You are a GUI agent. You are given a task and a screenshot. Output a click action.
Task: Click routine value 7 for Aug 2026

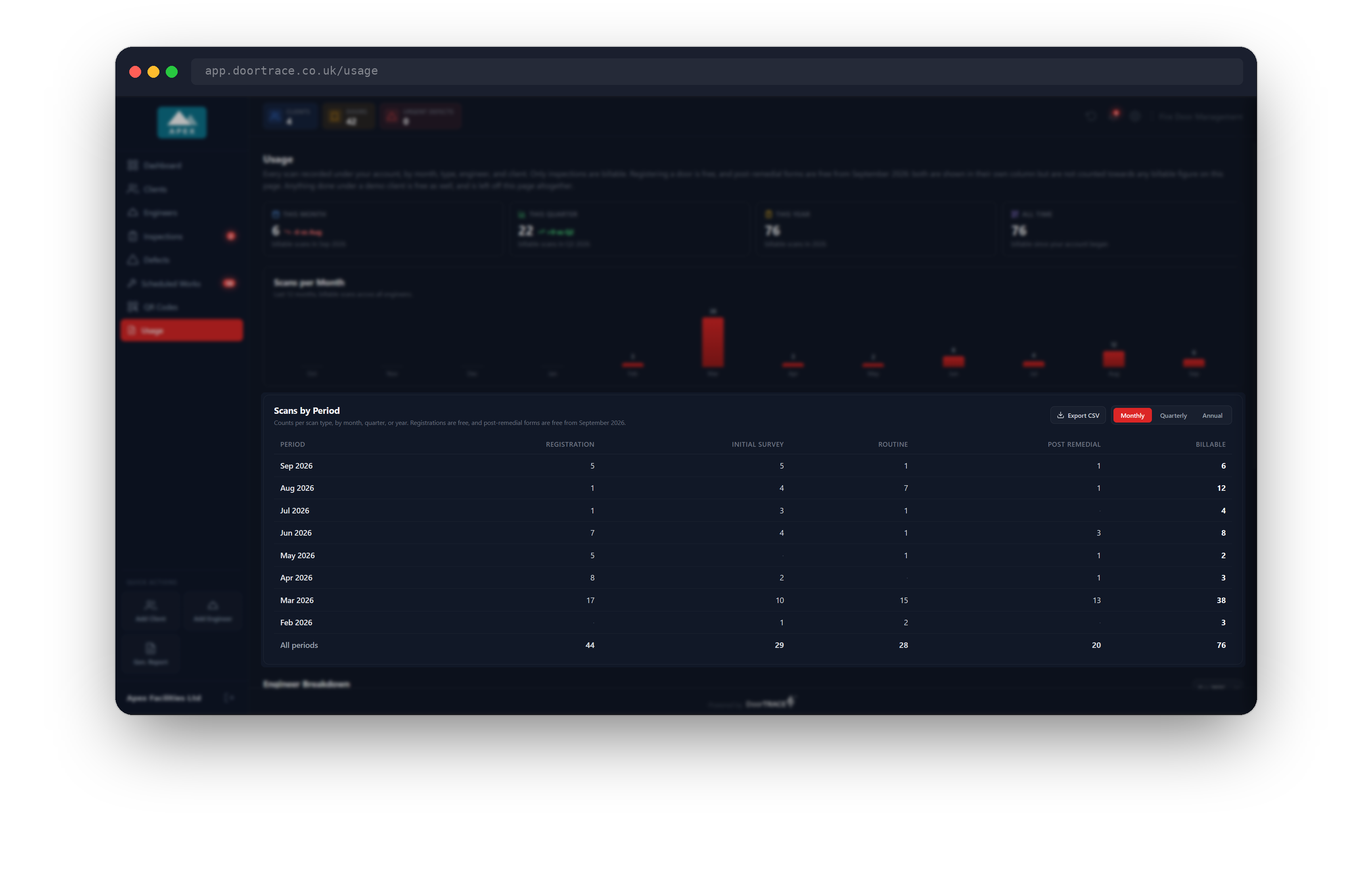pyautogui.click(x=906, y=488)
